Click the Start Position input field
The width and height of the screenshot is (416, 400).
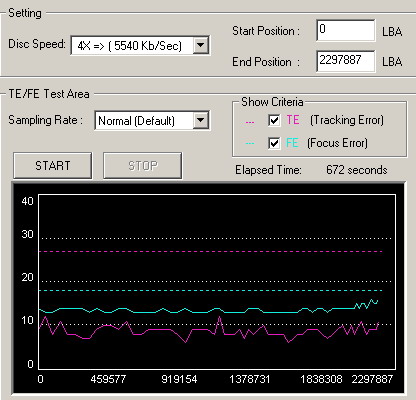[346, 30]
